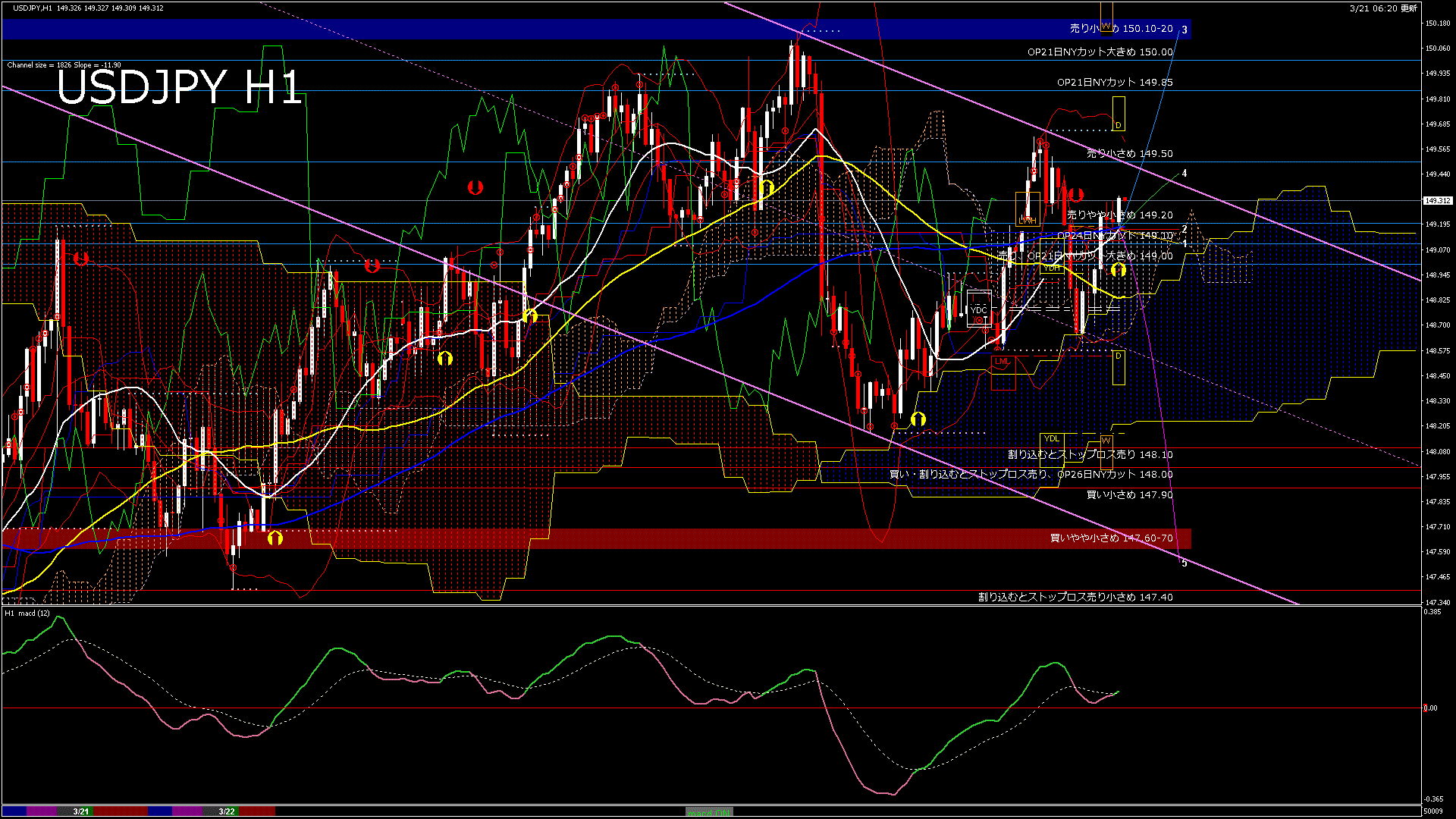Viewport: 1456px width, 819px height.
Task: Select the 3/21 date marker
Action: coord(81,811)
